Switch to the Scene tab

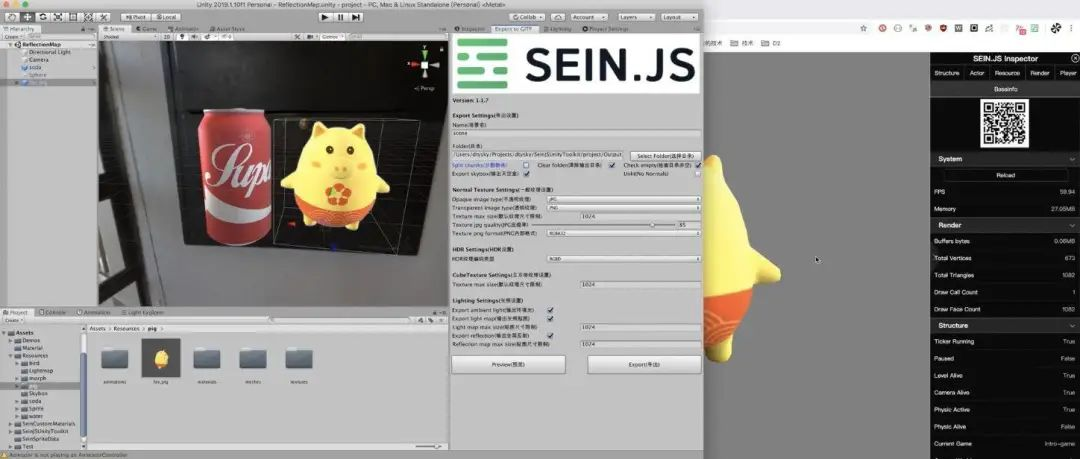tap(115, 29)
